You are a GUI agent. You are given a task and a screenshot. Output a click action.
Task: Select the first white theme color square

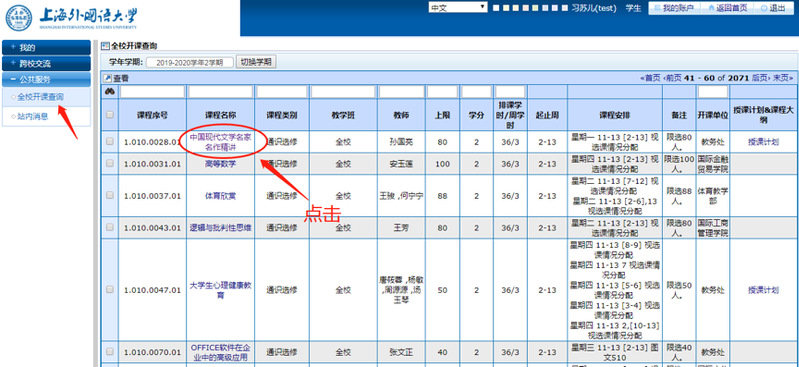pos(496,8)
